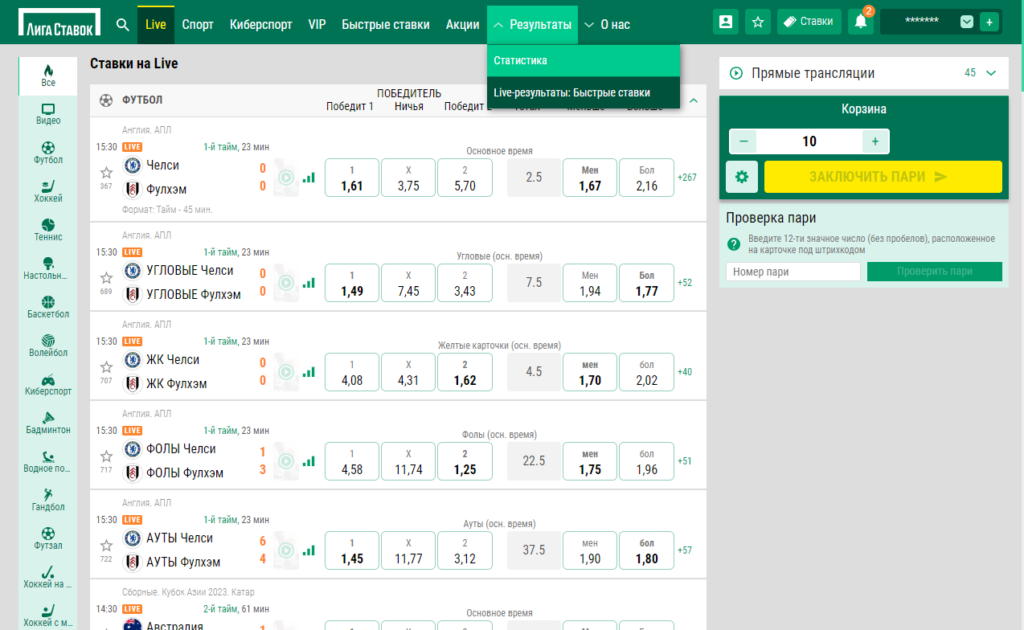Viewport: 1024px width, 630px height.
Task: Open statistics bars for Челси–Фулхэм match
Action: coord(309,178)
